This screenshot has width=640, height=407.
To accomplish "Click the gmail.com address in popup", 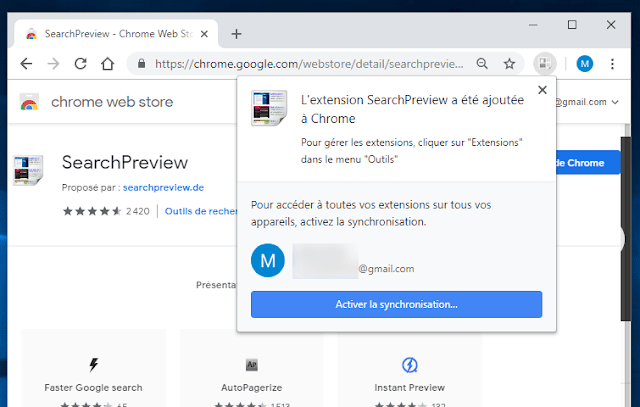I will (x=386, y=269).
